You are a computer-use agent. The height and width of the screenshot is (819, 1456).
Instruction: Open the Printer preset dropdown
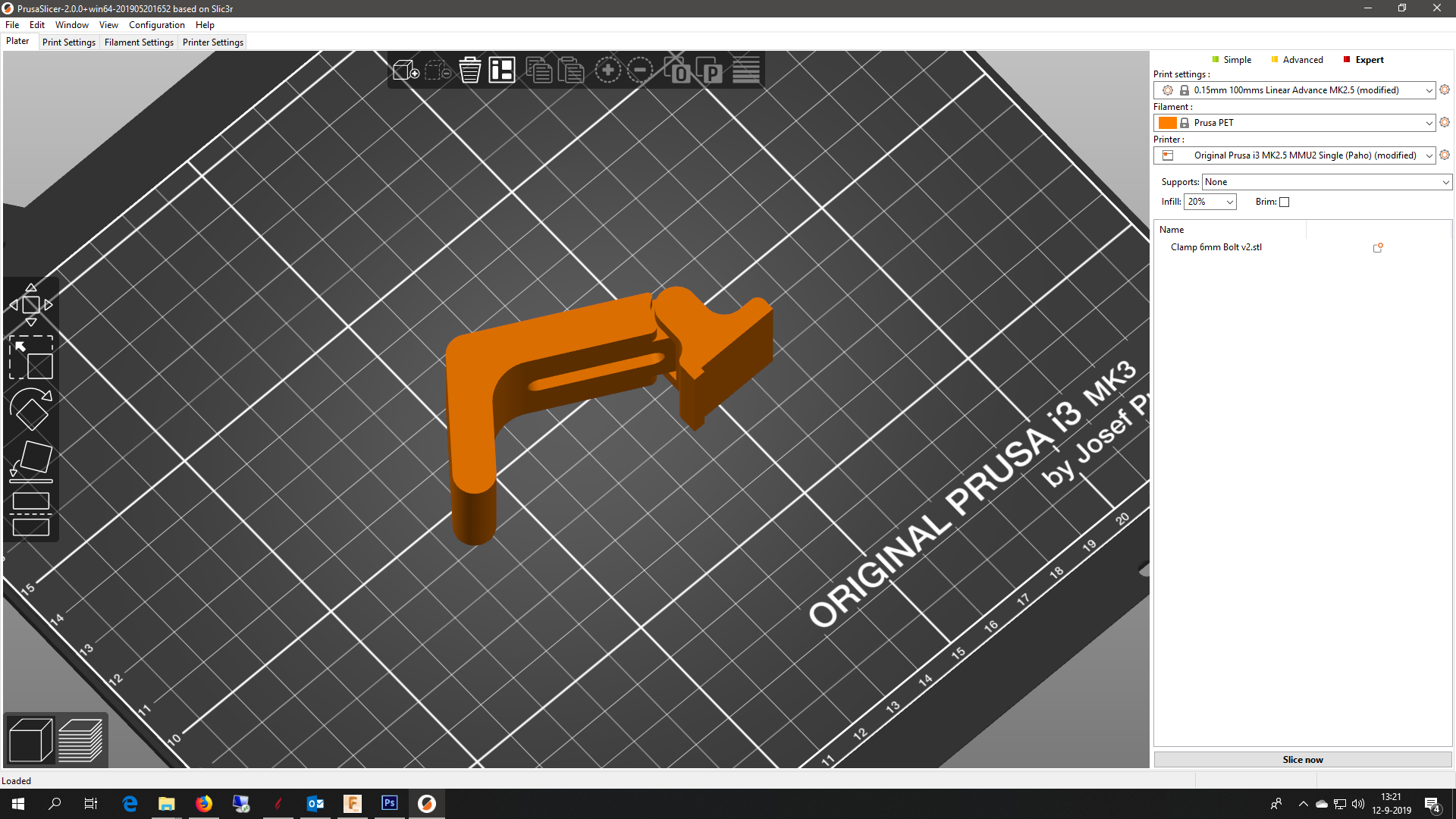(1294, 155)
